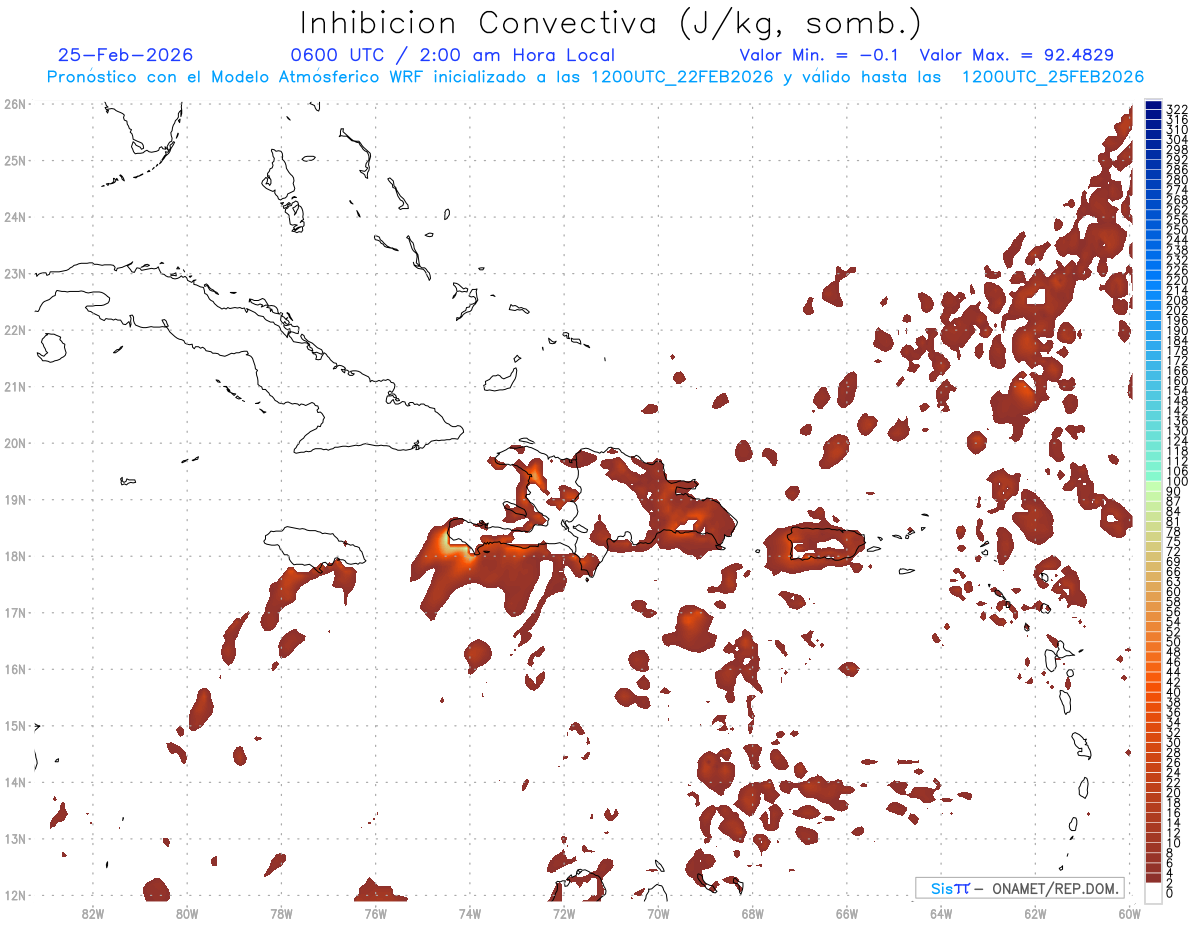The height and width of the screenshot is (927, 1200).
Task: Click the '78W' longitude label
Action: [281, 914]
